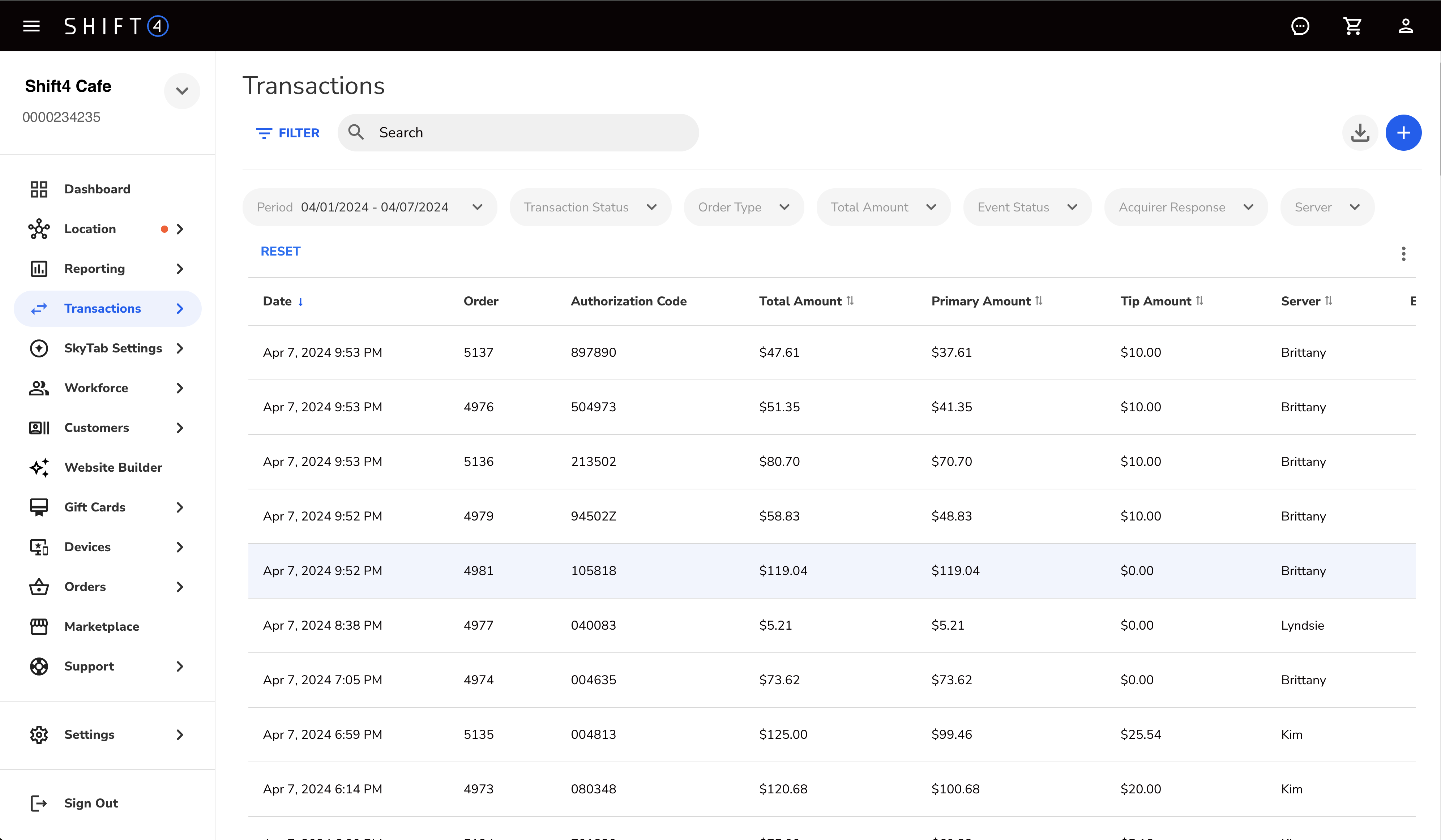The height and width of the screenshot is (840, 1441).
Task: Open the shopping cart icon
Action: tap(1352, 26)
